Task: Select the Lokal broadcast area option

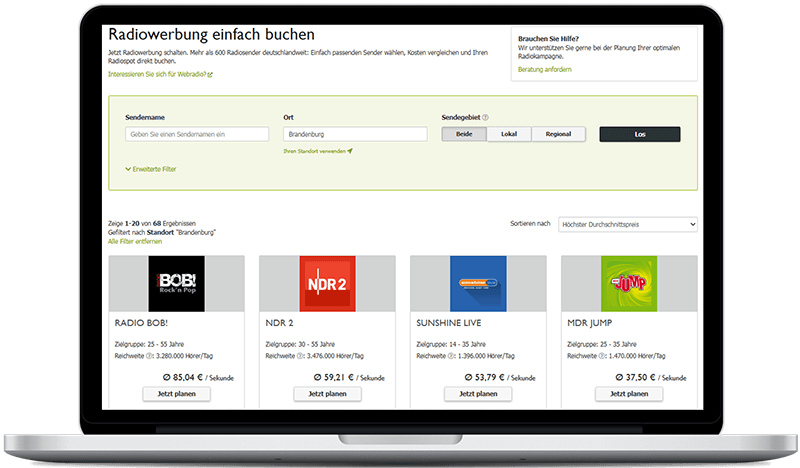Action: (x=509, y=134)
